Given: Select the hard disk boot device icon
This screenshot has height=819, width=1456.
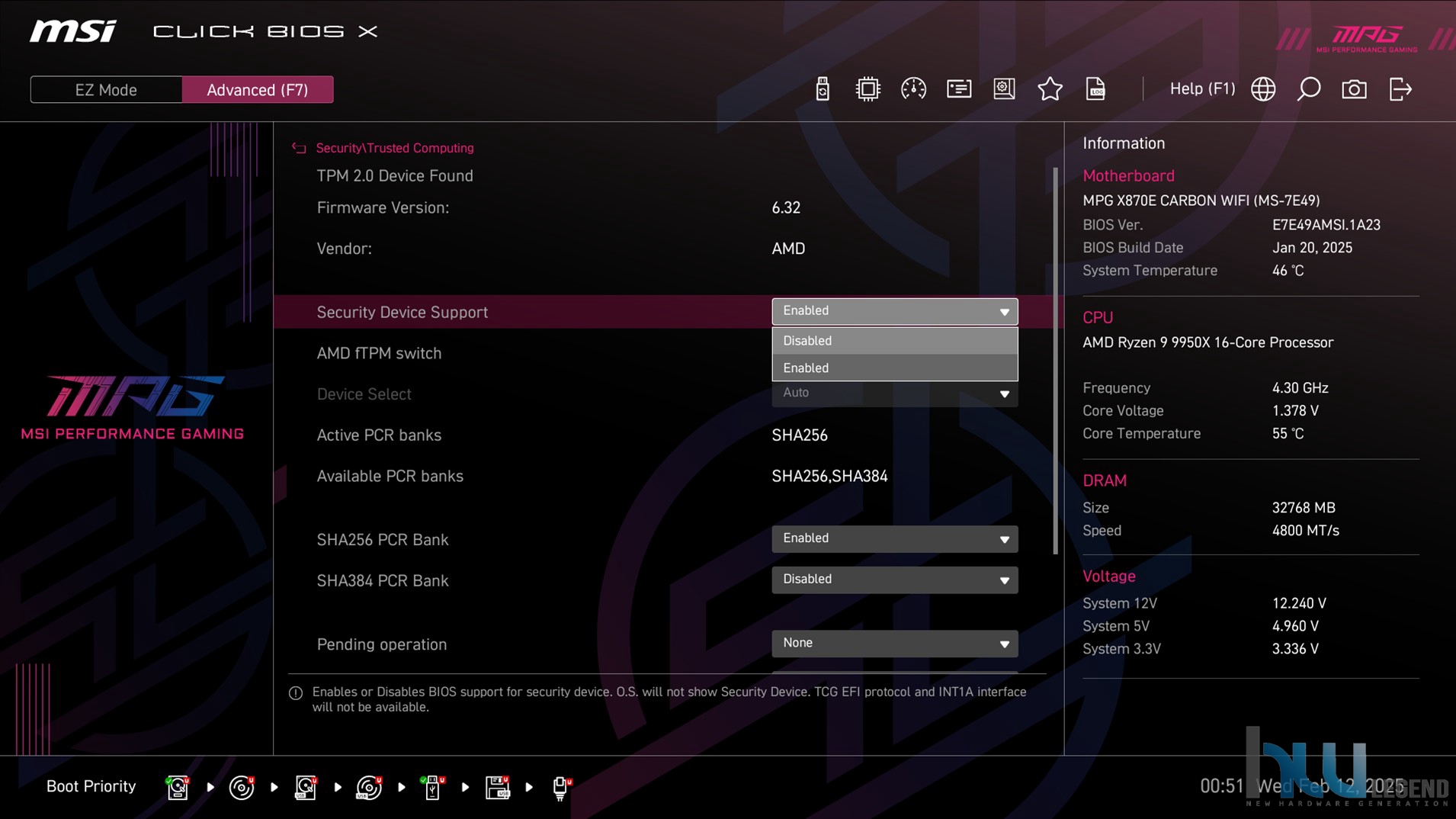Looking at the screenshot, I should click(178, 787).
